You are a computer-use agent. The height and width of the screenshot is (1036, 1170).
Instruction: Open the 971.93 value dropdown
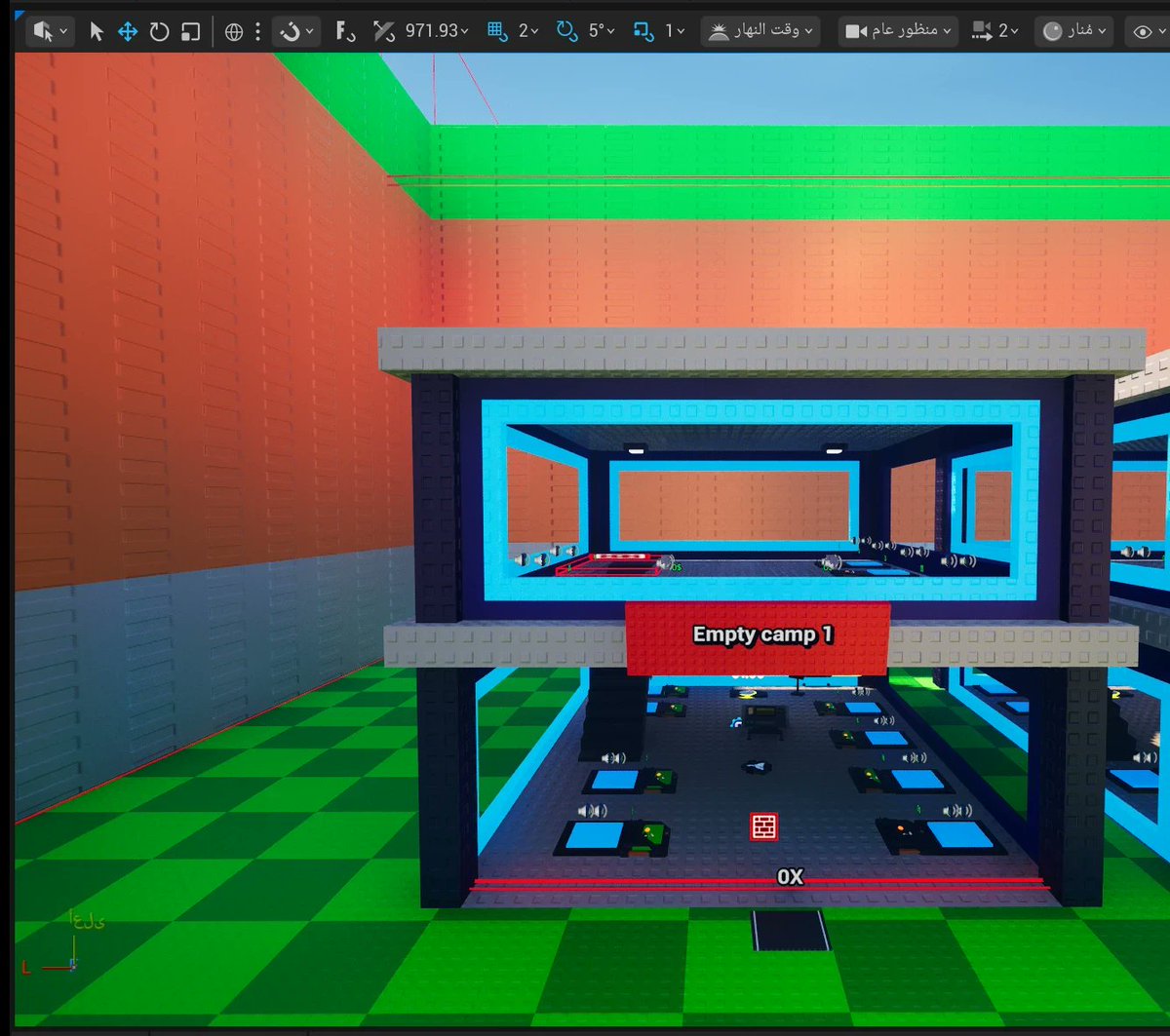pyautogui.click(x=436, y=31)
